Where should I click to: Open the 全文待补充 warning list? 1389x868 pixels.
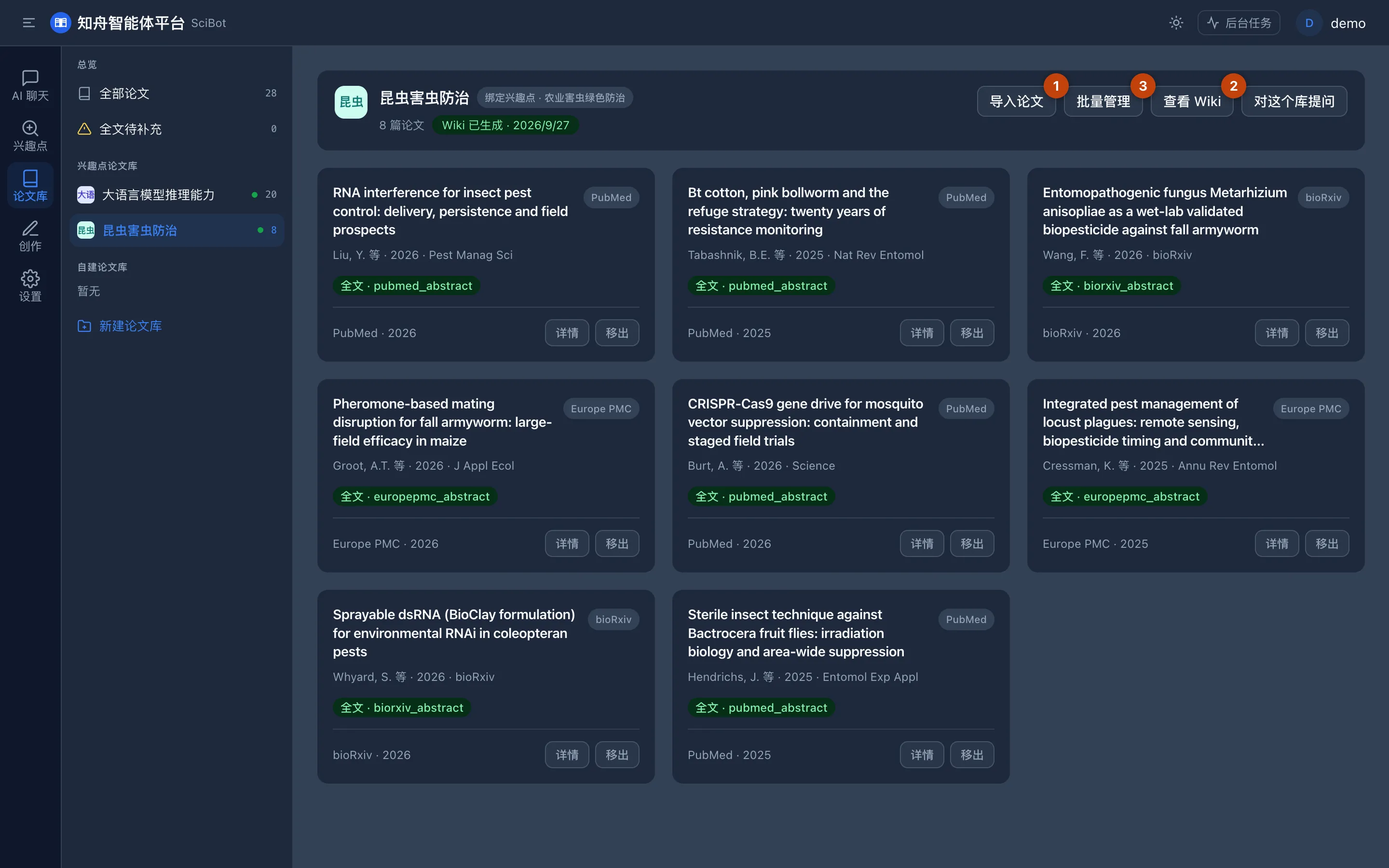[177, 129]
